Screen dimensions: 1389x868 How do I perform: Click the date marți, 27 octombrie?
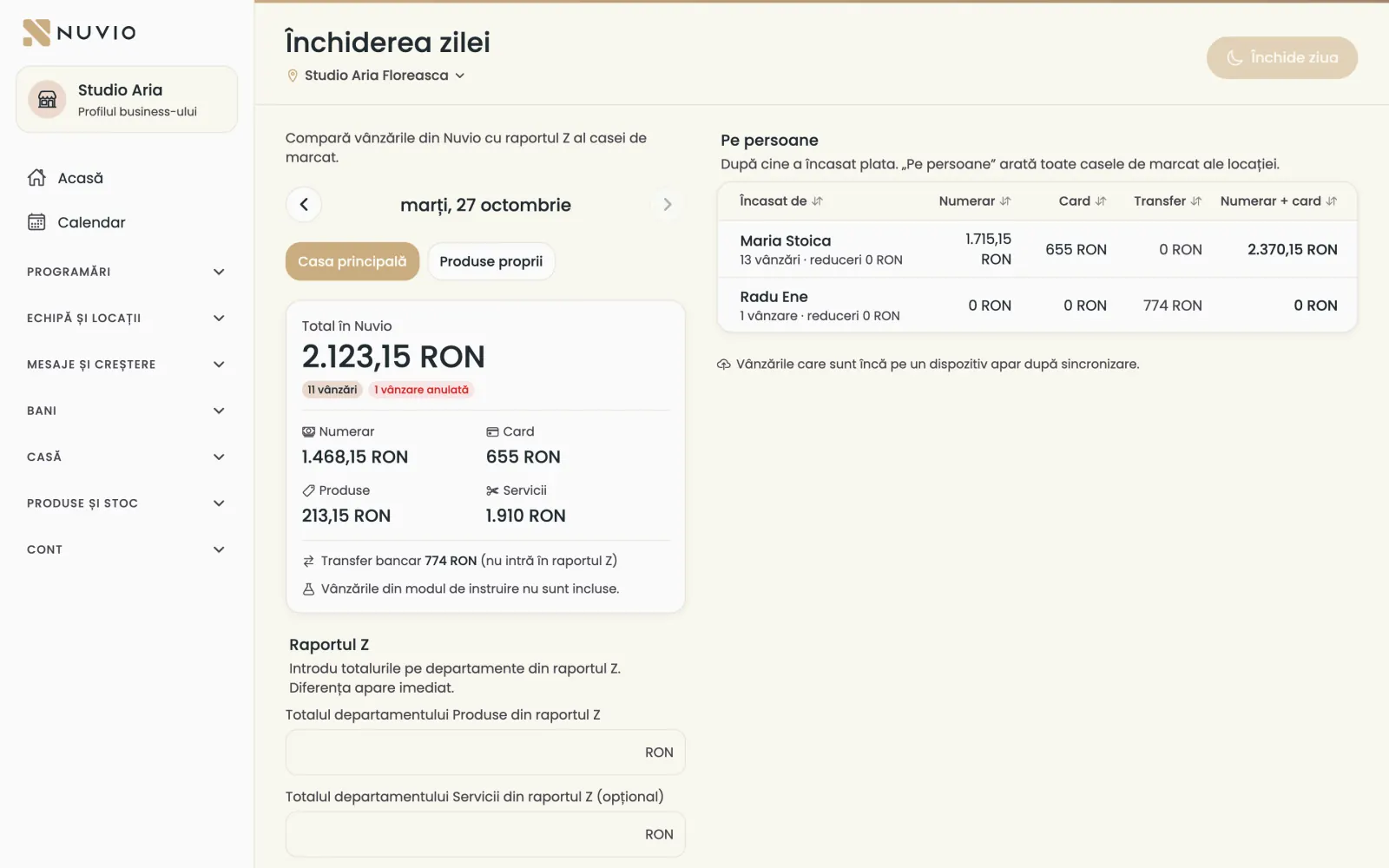pyautogui.click(x=485, y=205)
